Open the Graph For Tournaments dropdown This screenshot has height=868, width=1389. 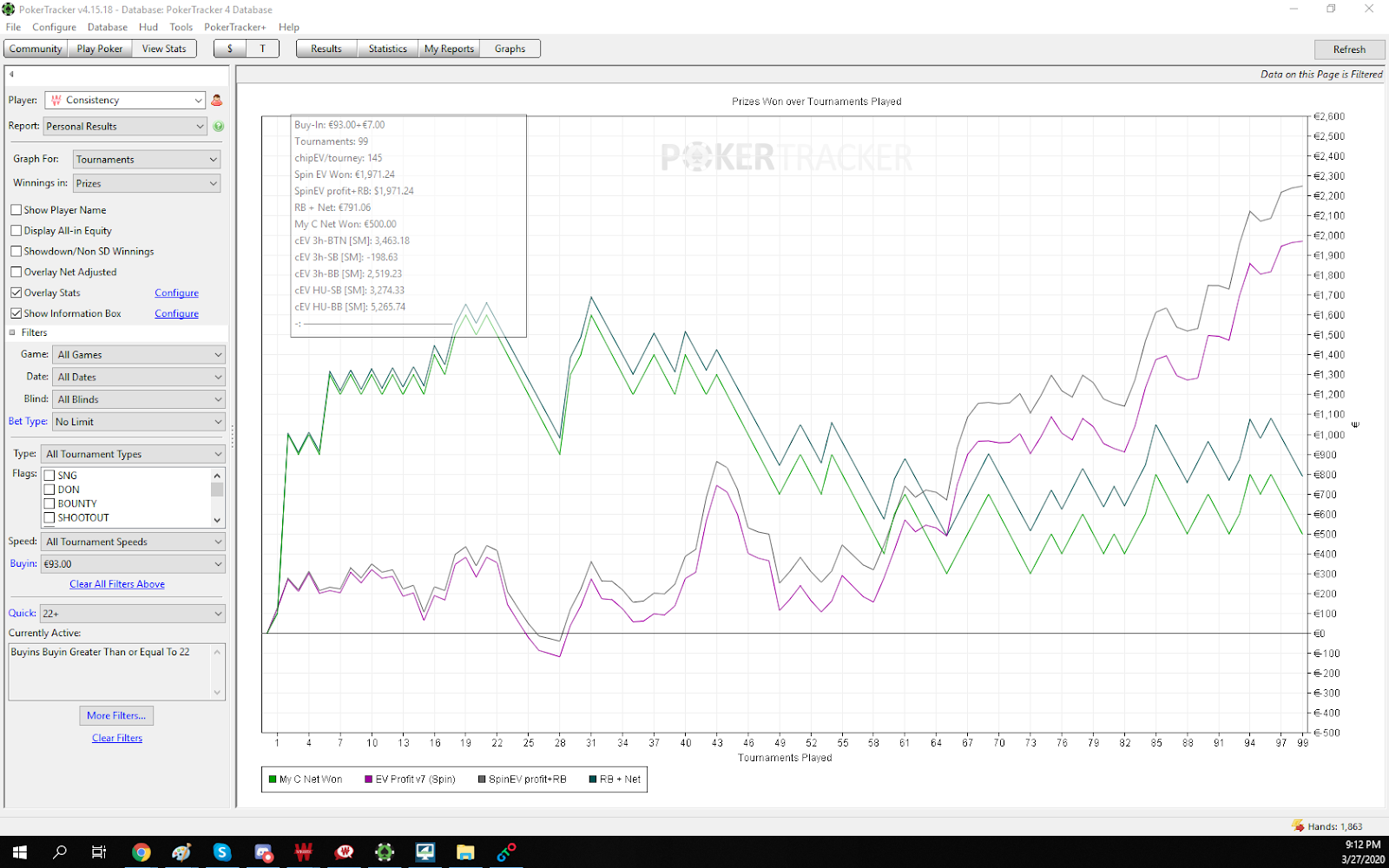[146, 160]
